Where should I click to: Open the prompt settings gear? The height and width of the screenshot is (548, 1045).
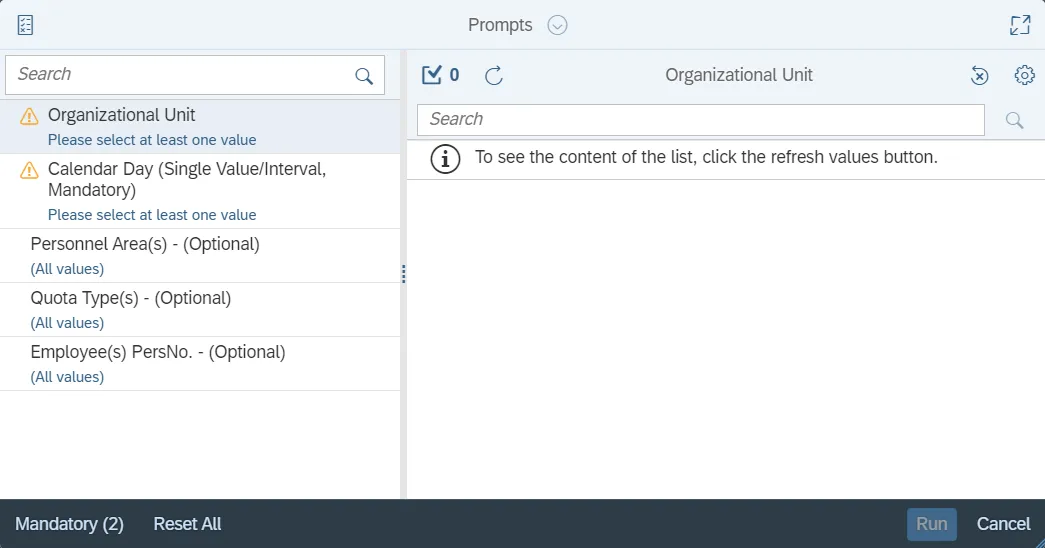pos(1024,75)
